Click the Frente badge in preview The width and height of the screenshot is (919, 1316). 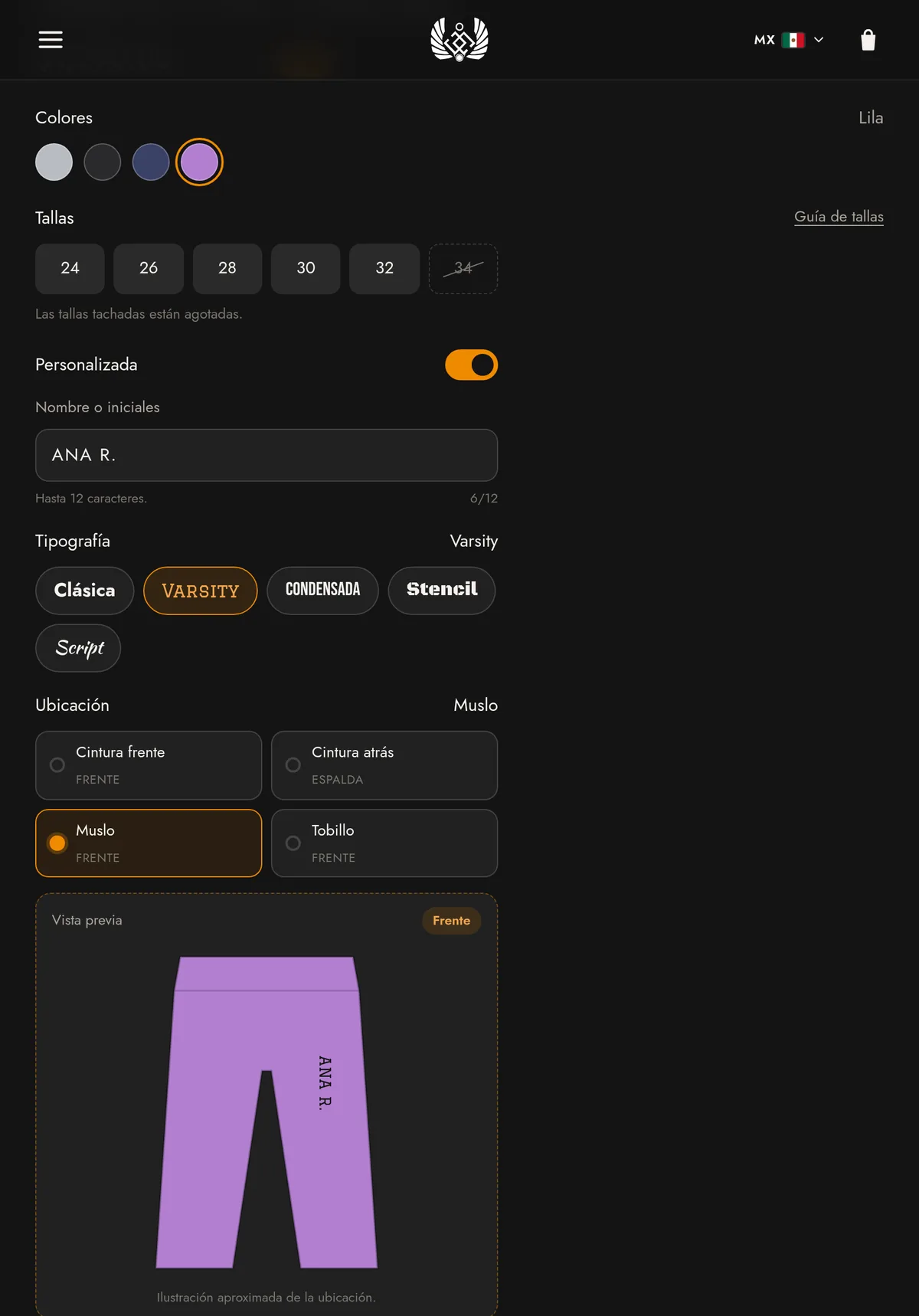pyautogui.click(x=452, y=921)
